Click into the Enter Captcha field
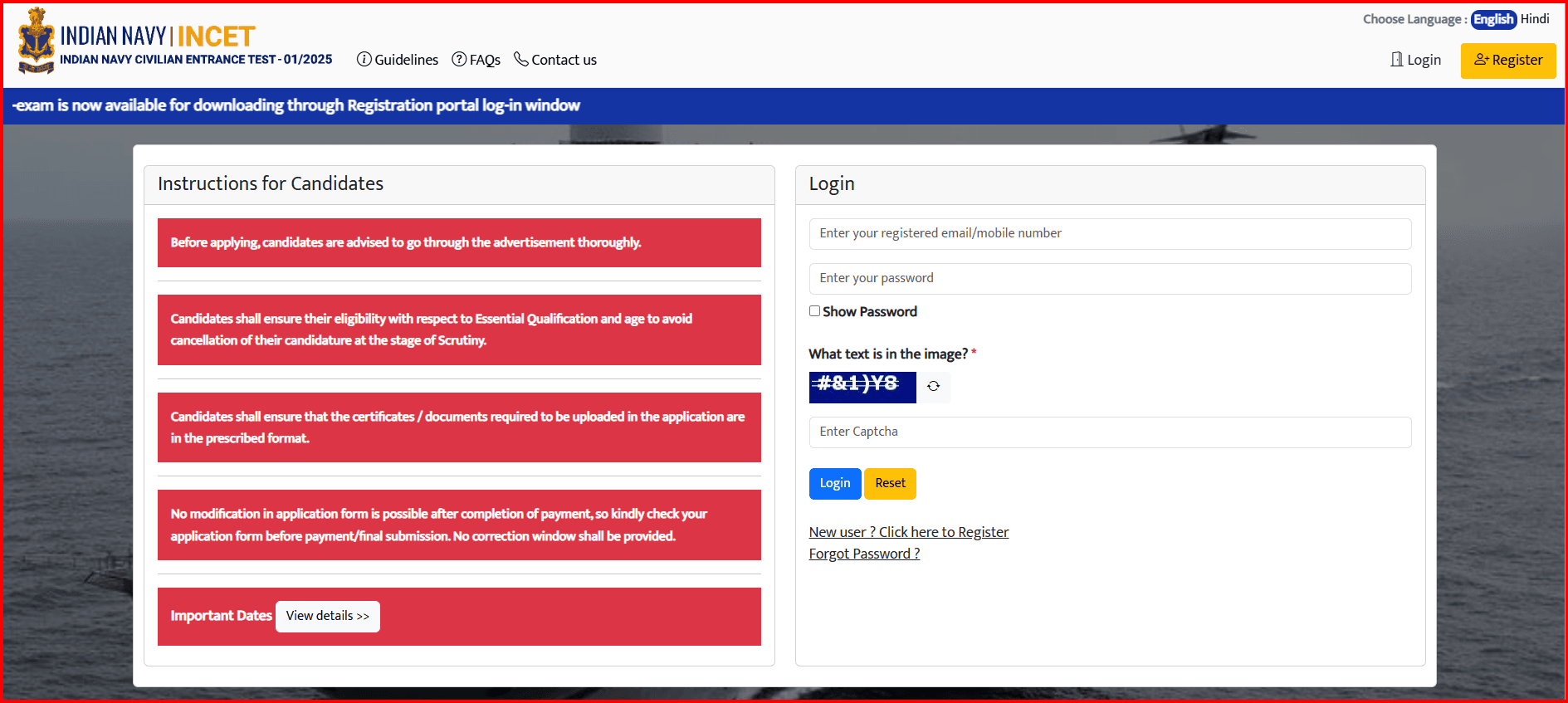The width and height of the screenshot is (1568, 703). pos(1110,432)
